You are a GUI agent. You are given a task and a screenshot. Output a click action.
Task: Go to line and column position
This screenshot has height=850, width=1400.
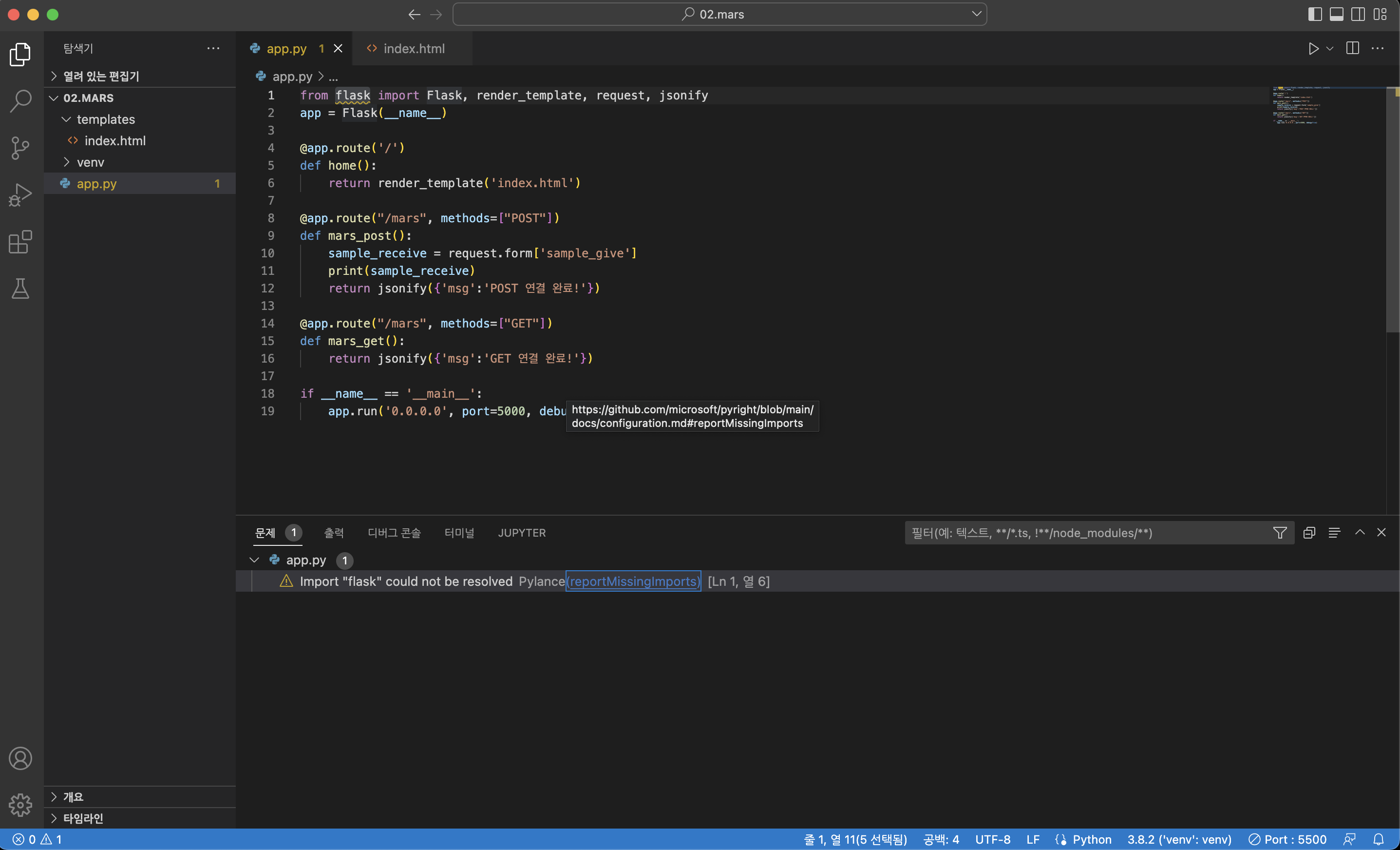point(856,839)
